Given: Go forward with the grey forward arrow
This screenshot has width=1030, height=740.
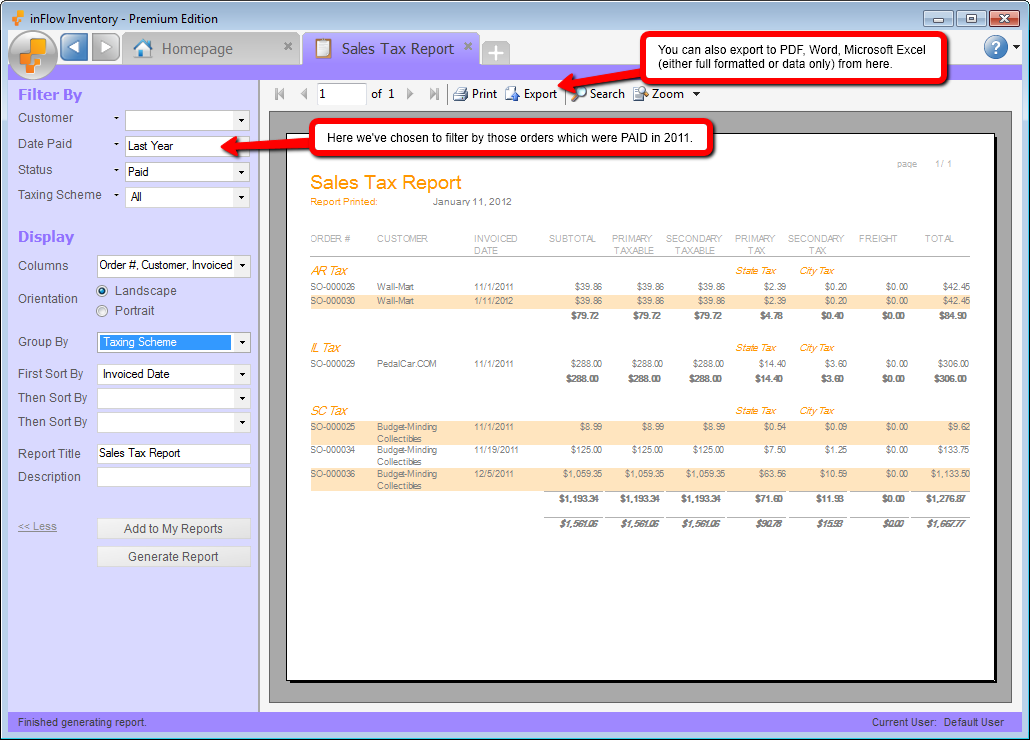Looking at the screenshot, I should coord(105,48).
